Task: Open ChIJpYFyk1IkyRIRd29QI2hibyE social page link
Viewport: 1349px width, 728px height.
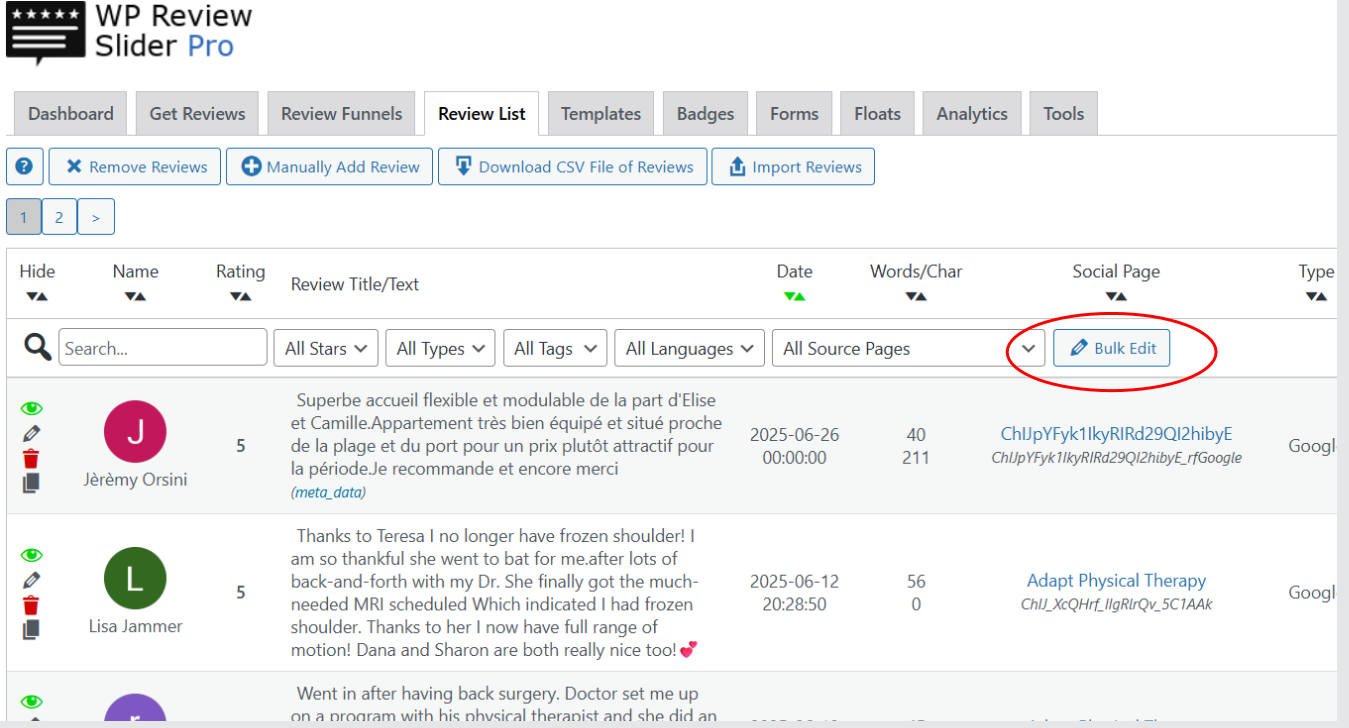Action: 1117,434
